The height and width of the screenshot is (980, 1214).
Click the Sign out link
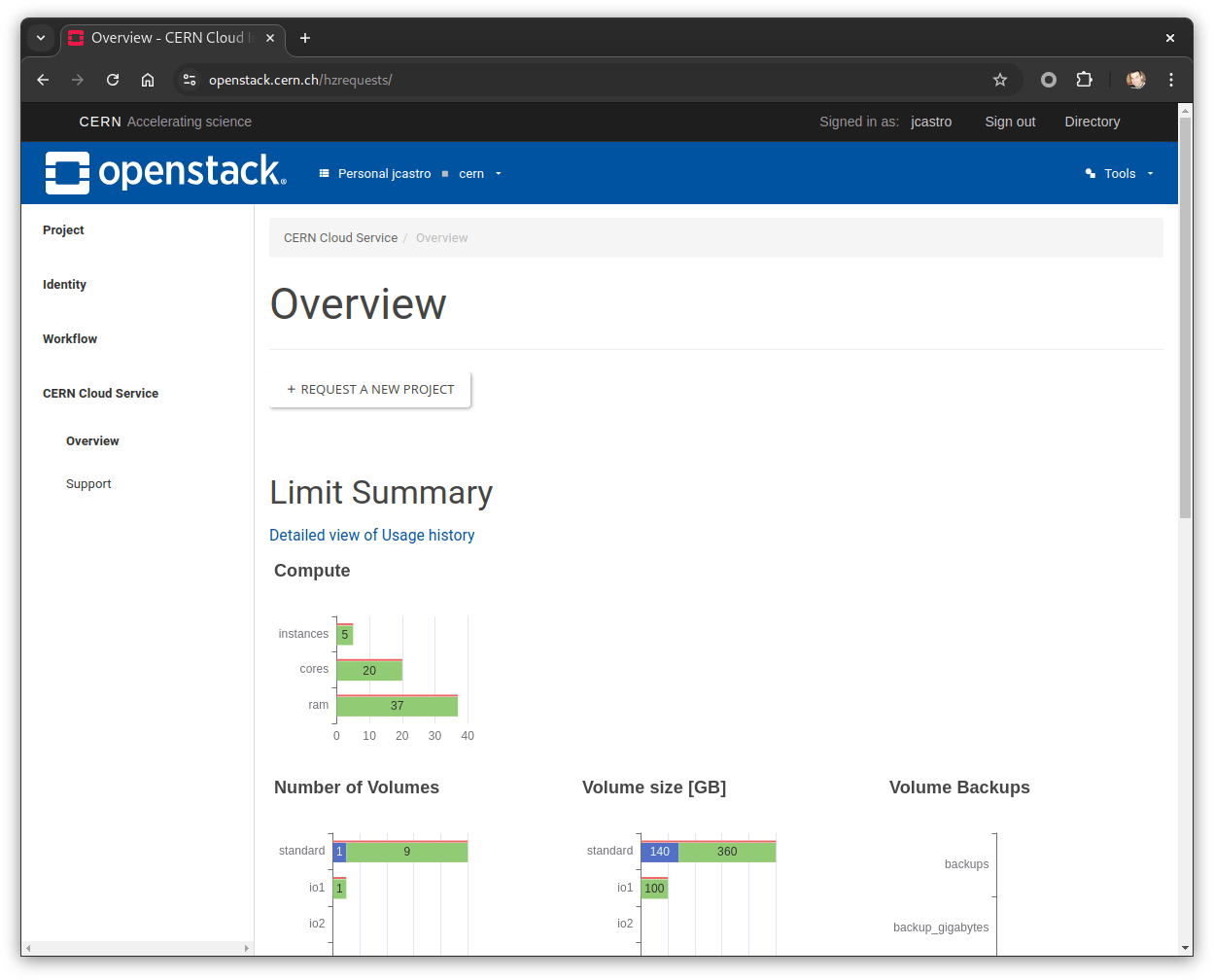[x=1009, y=122]
